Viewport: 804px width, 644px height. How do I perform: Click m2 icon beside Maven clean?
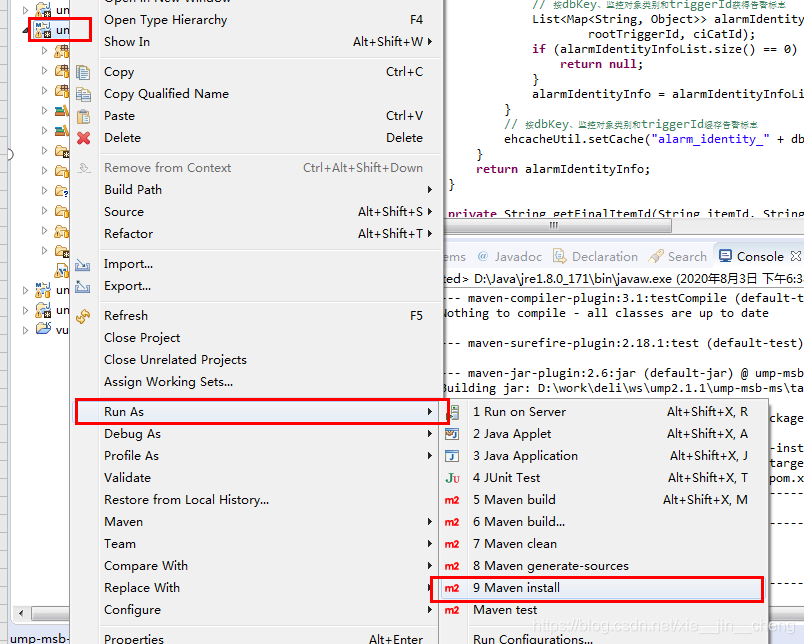(x=452, y=545)
